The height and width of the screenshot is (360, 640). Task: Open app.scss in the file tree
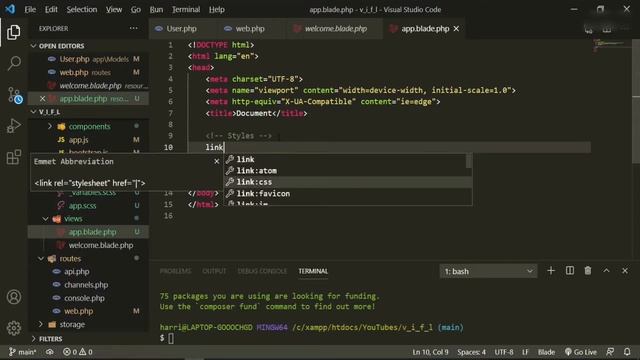pyautogui.click(x=82, y=206)
